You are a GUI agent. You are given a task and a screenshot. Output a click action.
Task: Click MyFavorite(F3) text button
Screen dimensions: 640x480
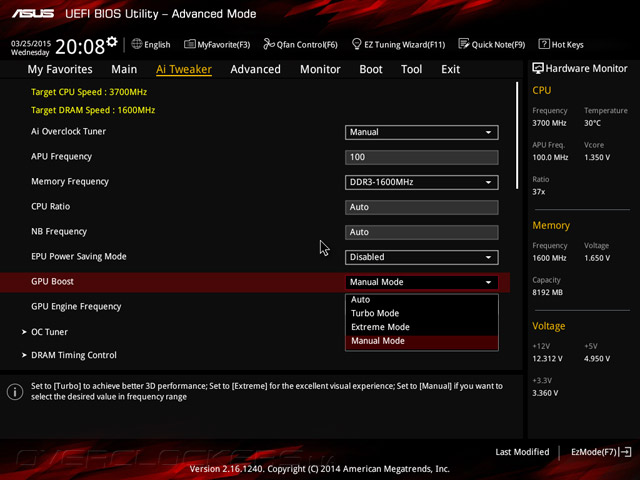(x=224, y=44)
